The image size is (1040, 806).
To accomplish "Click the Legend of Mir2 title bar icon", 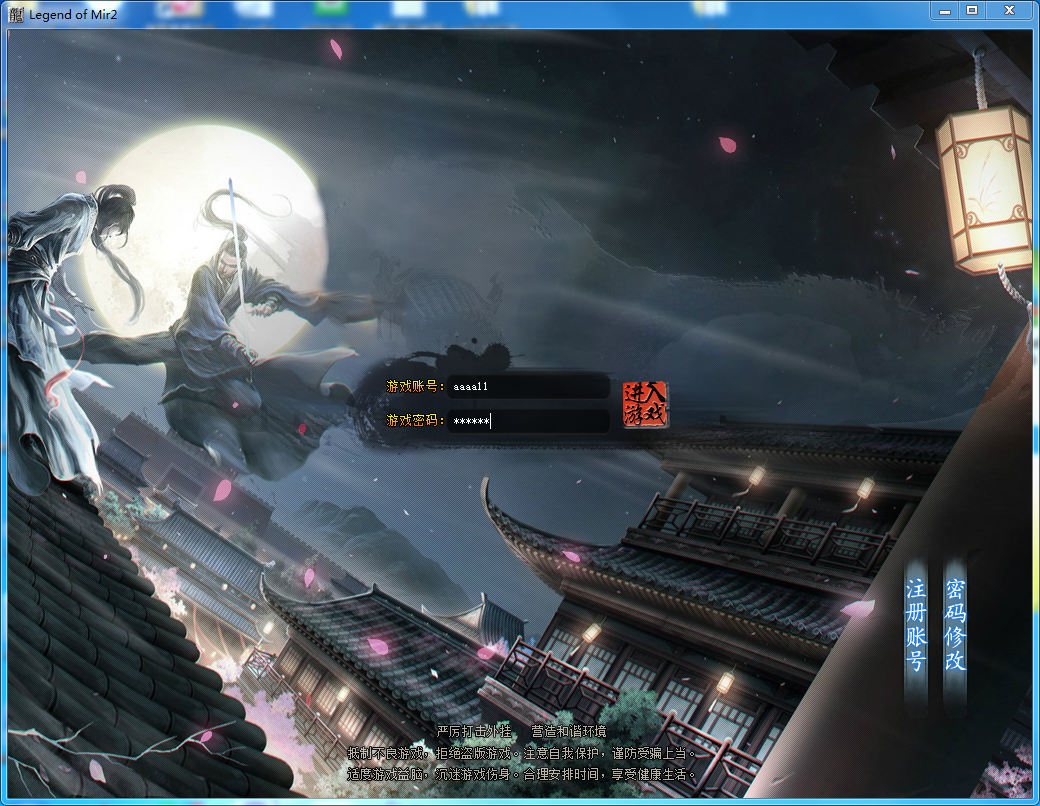I will pyautogui.click(x=17, y=15).
